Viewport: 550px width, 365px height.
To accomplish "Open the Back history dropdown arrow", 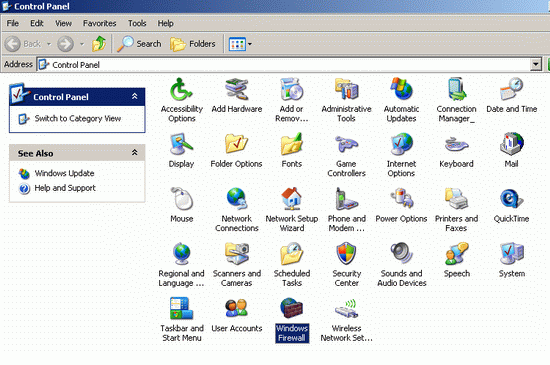I will tap(49, 44).
